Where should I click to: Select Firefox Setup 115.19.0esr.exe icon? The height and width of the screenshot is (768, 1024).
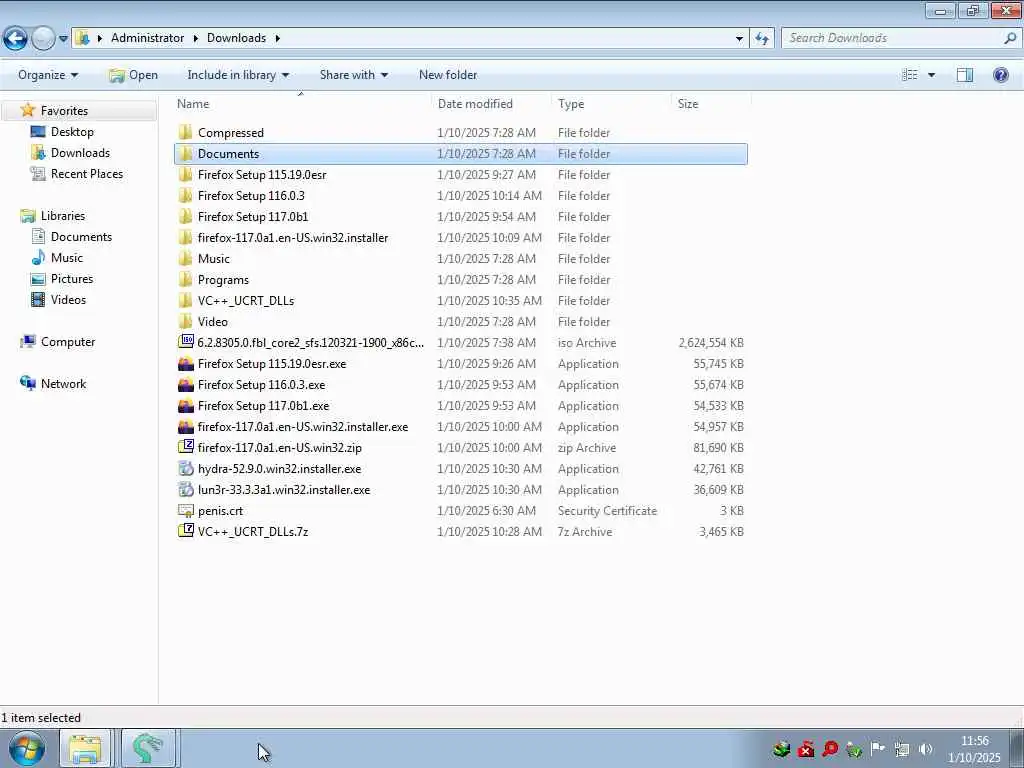click(185, 364)
